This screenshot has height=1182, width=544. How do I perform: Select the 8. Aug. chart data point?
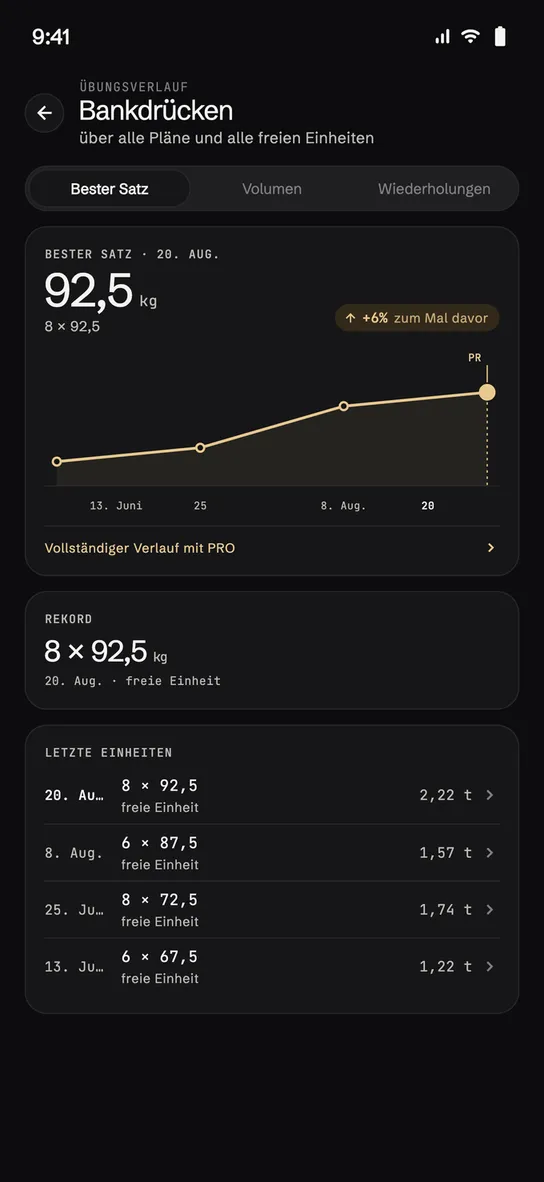tap(344, 406)
